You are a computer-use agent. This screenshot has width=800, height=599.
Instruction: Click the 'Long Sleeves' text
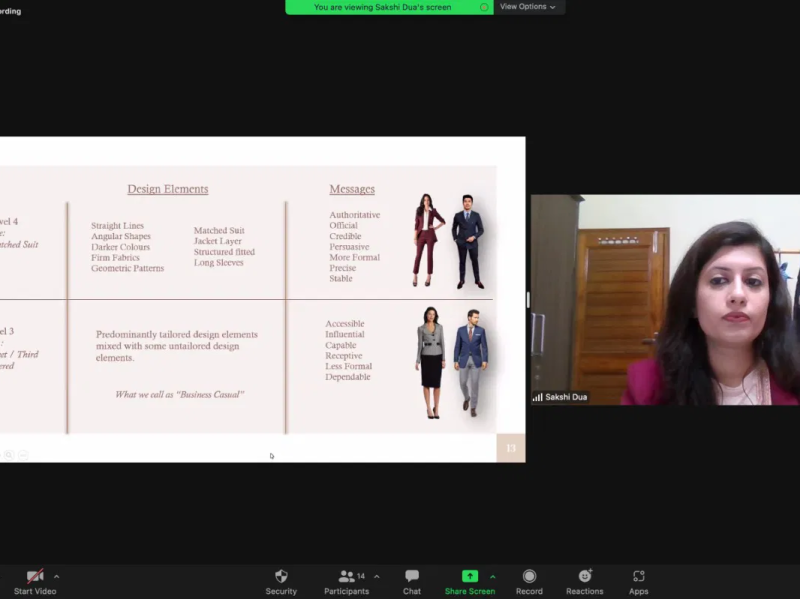click(x=218, y=262)
